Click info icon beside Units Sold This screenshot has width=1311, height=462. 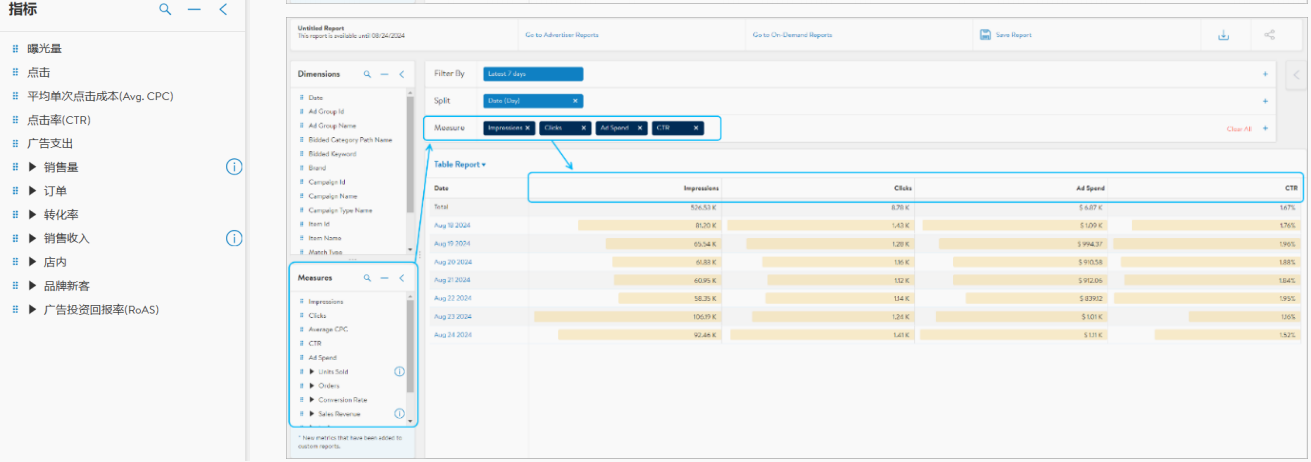click(399, 372)
